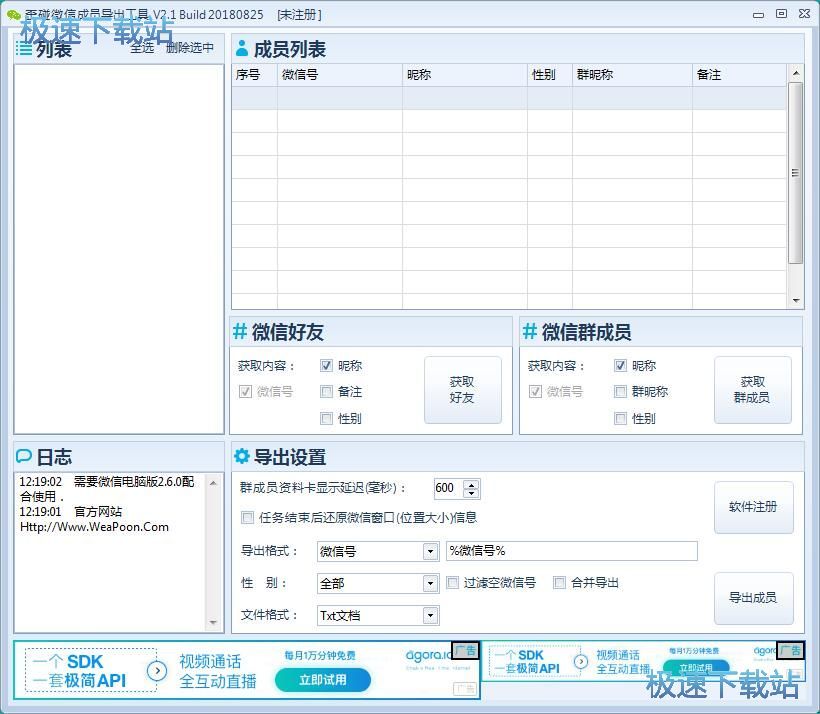Click 删除选中 above the list
Screen dimensions: 820x714
(x=189, y=48)
